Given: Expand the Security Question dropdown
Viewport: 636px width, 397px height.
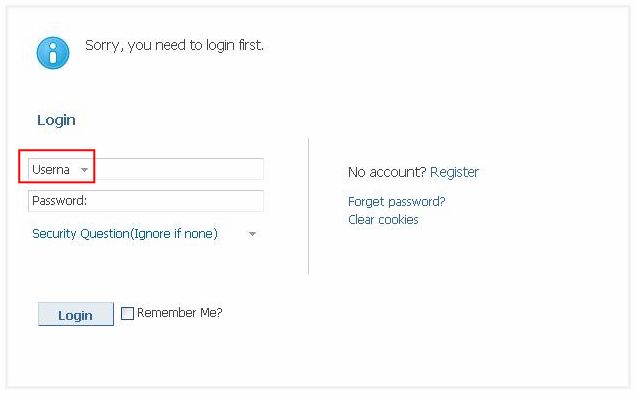Looking at the screenshot, I should click(x=144, y=234).
